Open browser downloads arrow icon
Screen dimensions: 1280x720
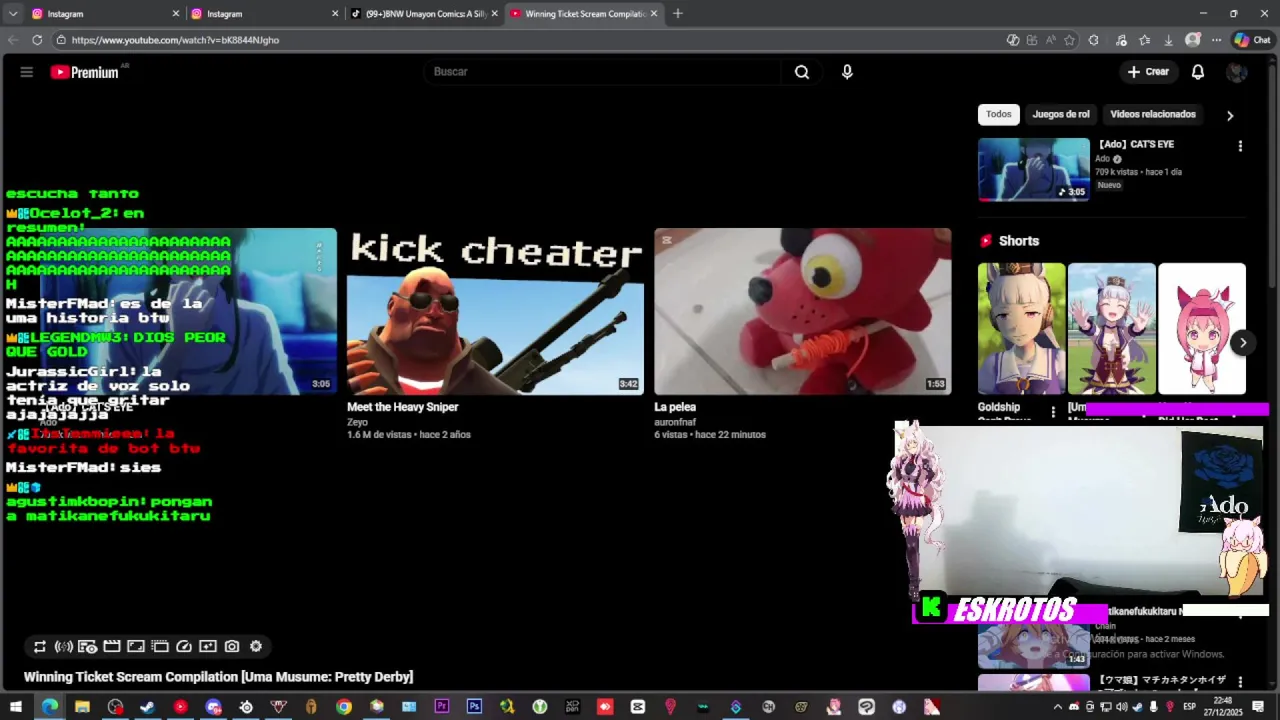pos(1168,40)
